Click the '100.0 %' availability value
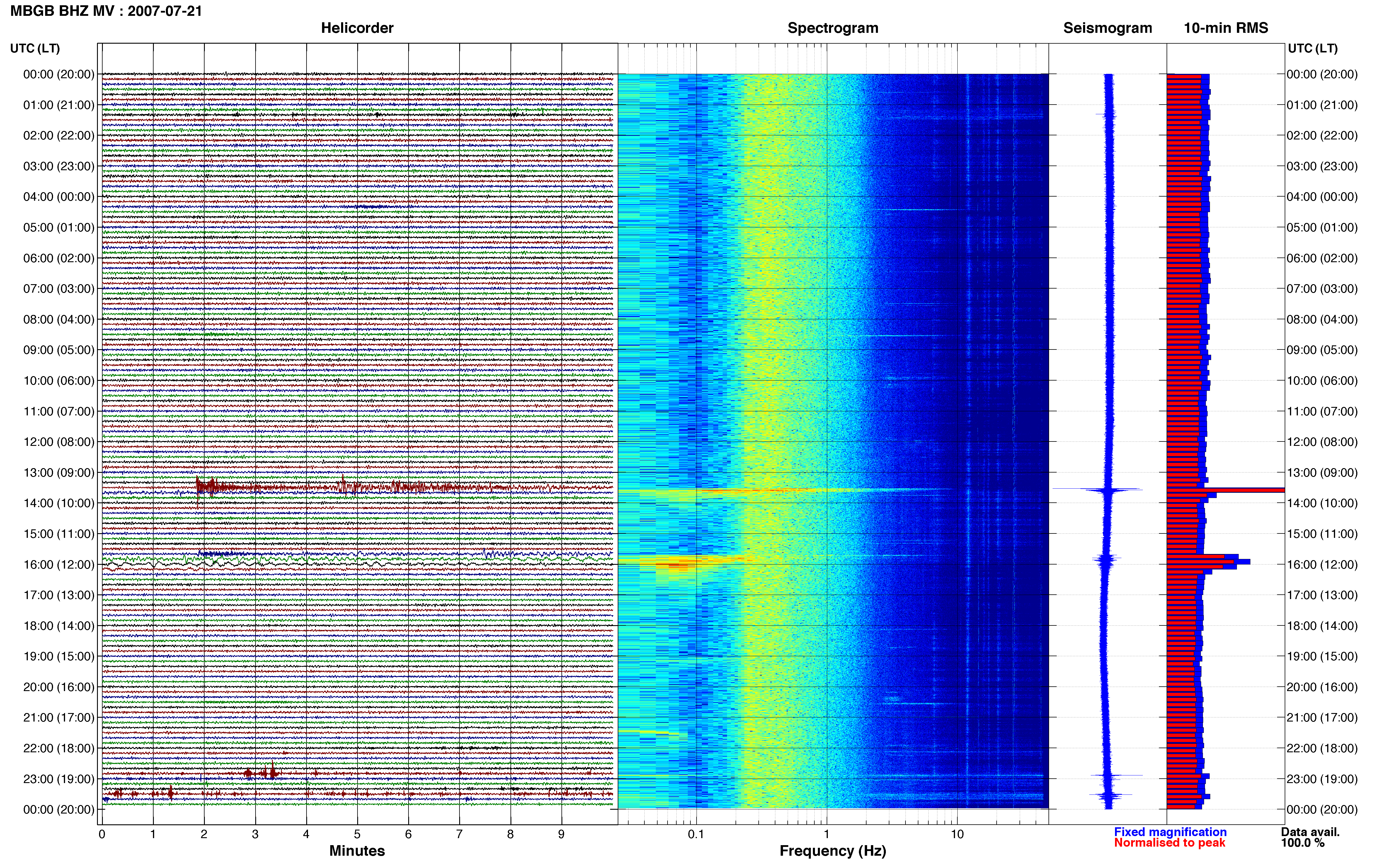Viewport: 1389px width, 868px height. point(1303,843)
